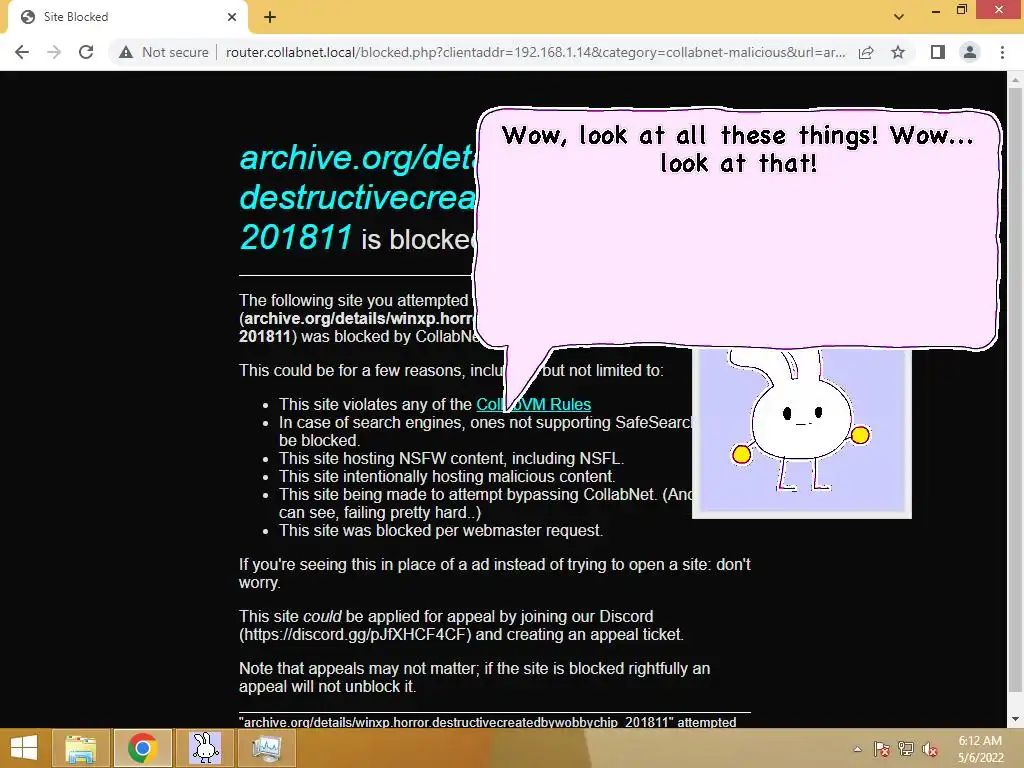Restore down the Chrome window
Image resolution: width=1024 pixels, height=768 pixels.
[961, 10]
